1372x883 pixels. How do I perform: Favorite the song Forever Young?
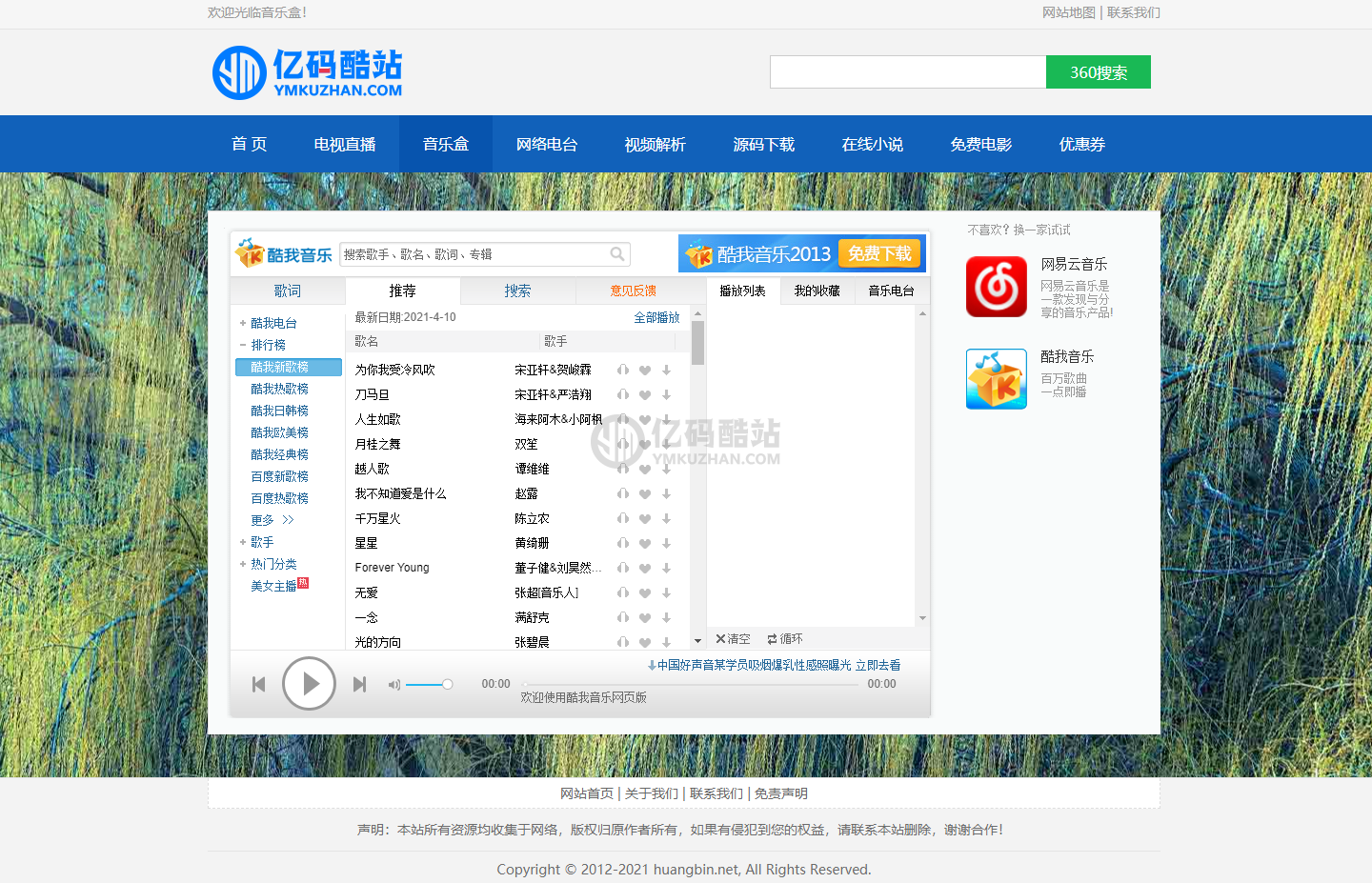point(645,568)
